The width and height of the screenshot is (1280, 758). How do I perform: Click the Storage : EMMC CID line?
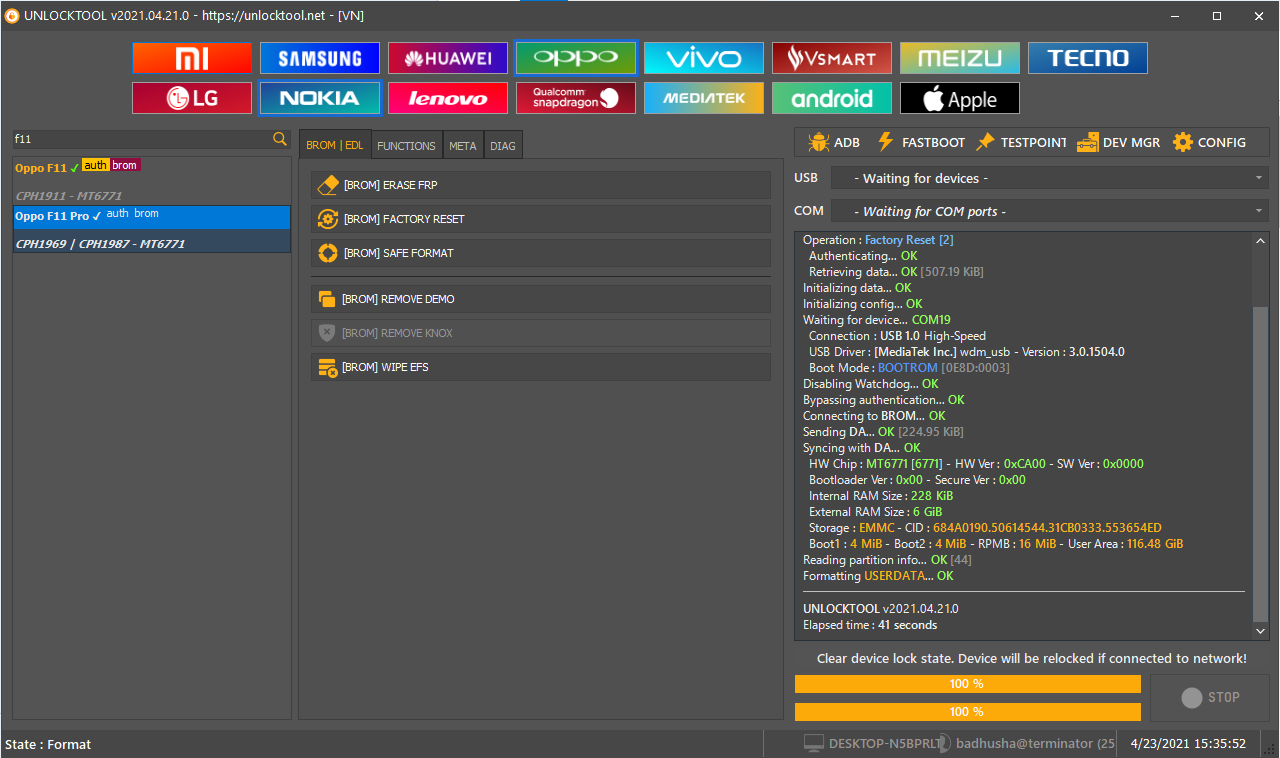985,528
